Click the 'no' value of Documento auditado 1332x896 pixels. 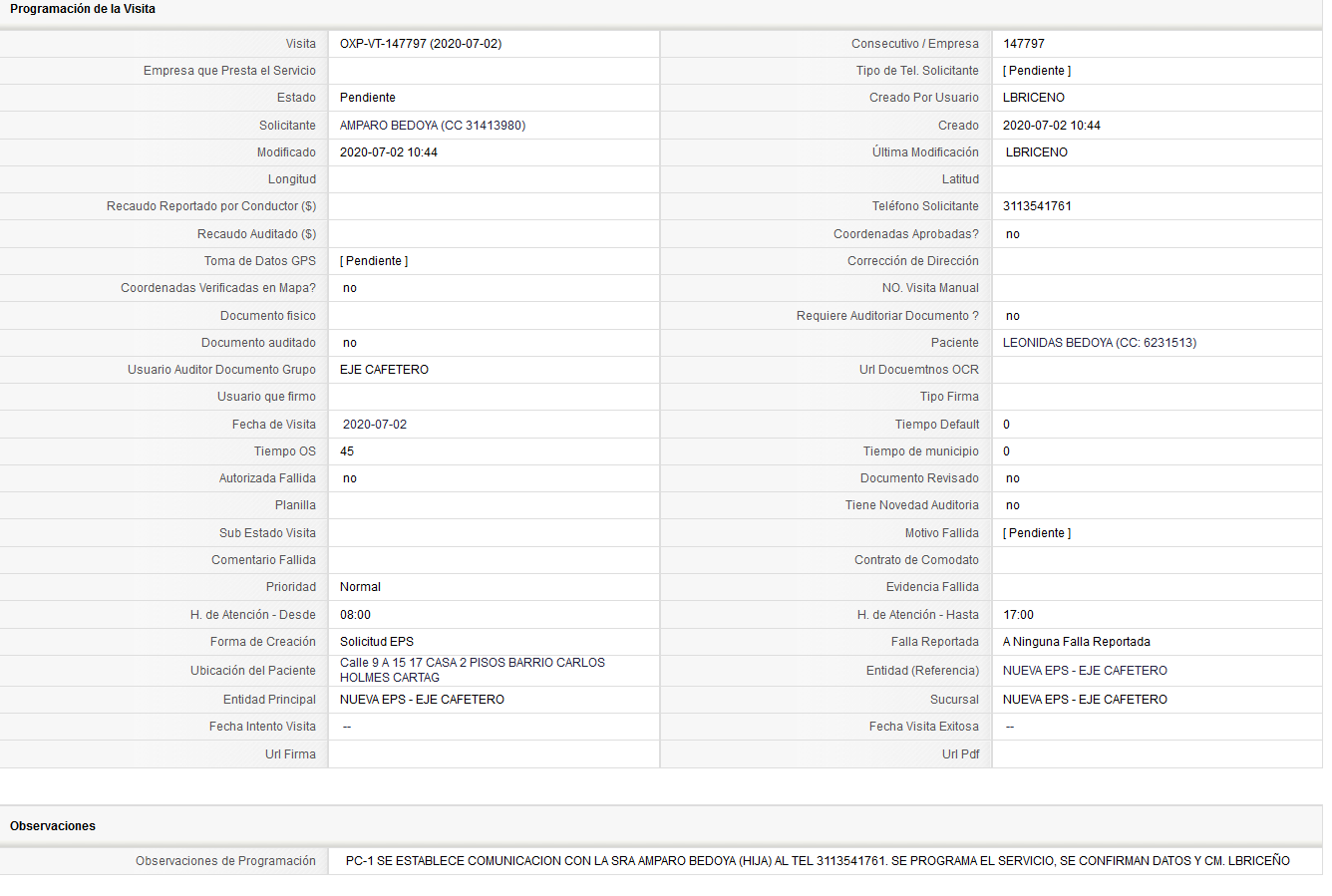coord(350,343)
